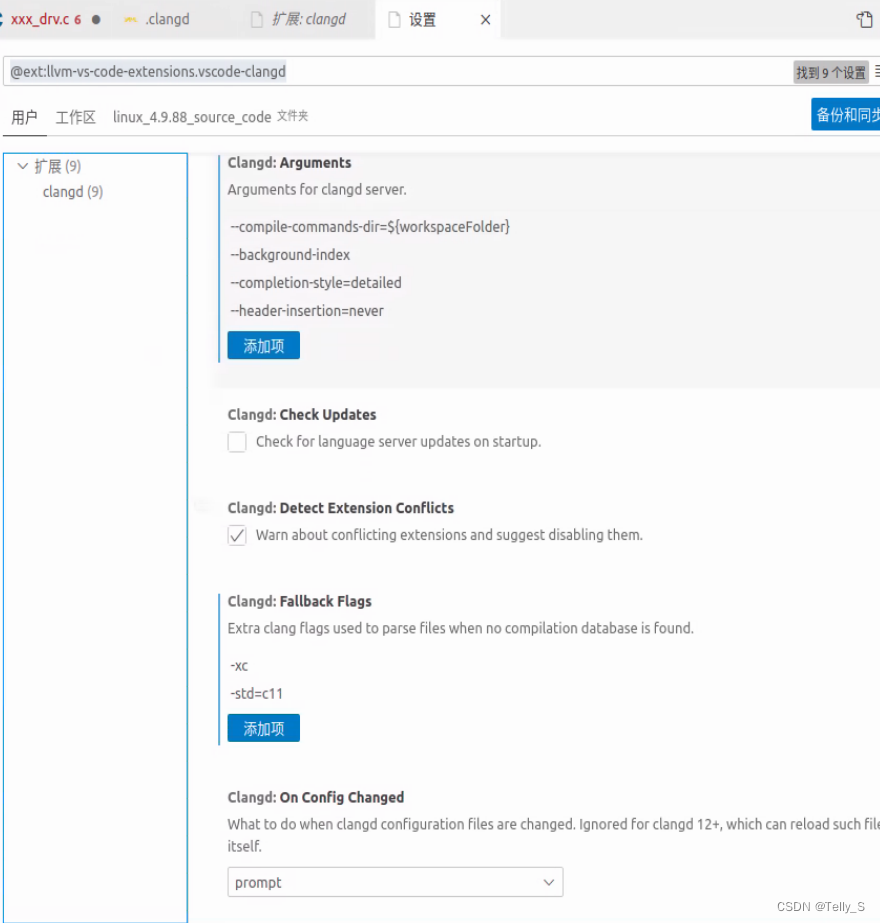
Task: Disable warning about conflicting extensions
Action: (x=236, y=535)
